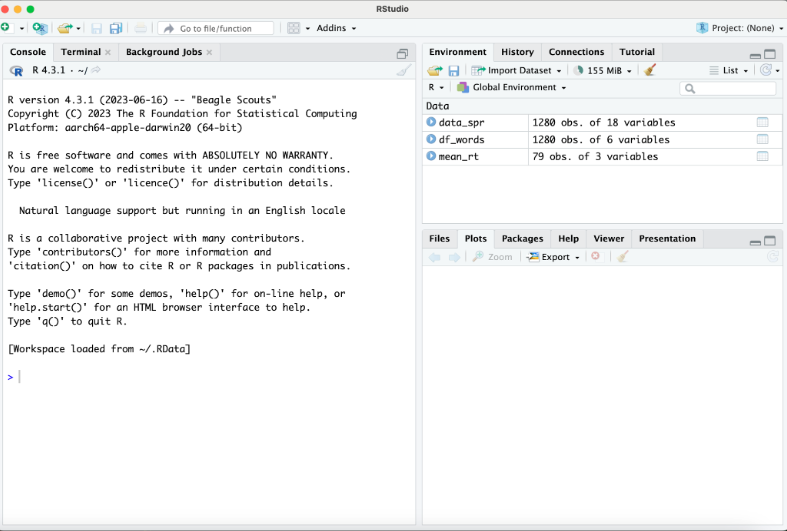The image size is (787, 531).
Task: Click the Save All documents icon
Action: (x=116, y=28)
